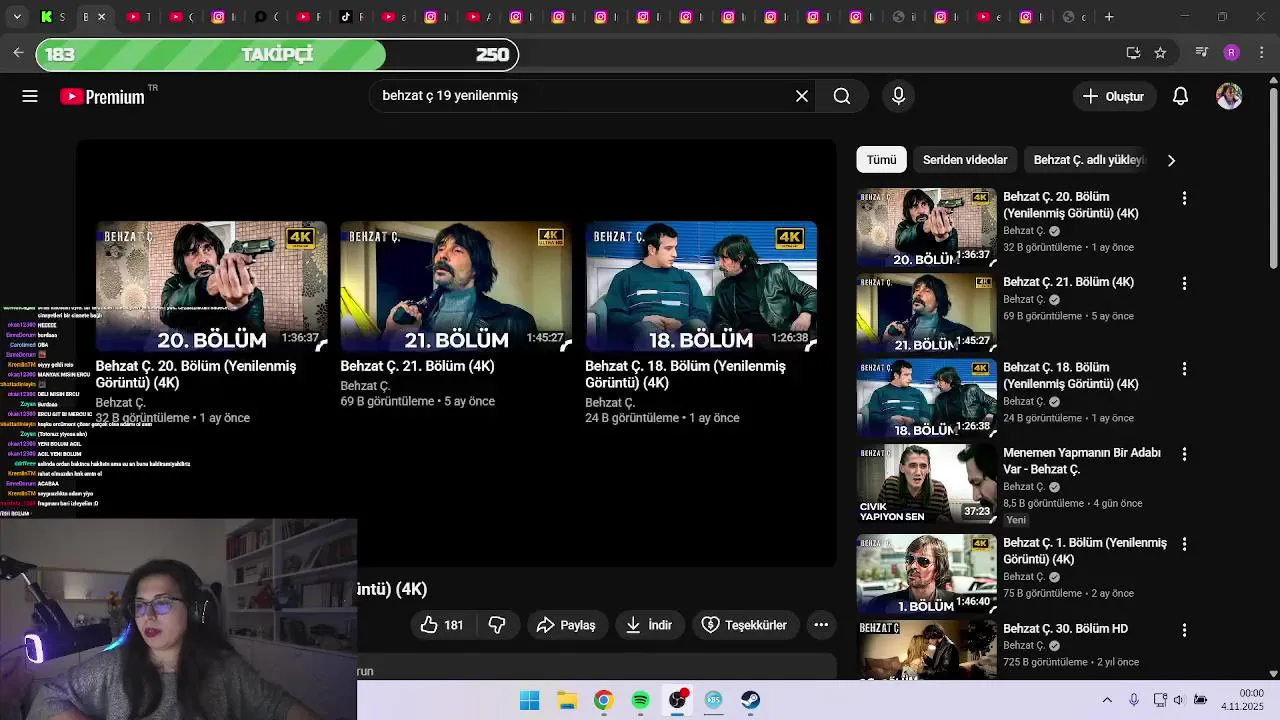Open options for Behzat Ç. 21. Bölüm sidebar video

tap(1184, 284)
